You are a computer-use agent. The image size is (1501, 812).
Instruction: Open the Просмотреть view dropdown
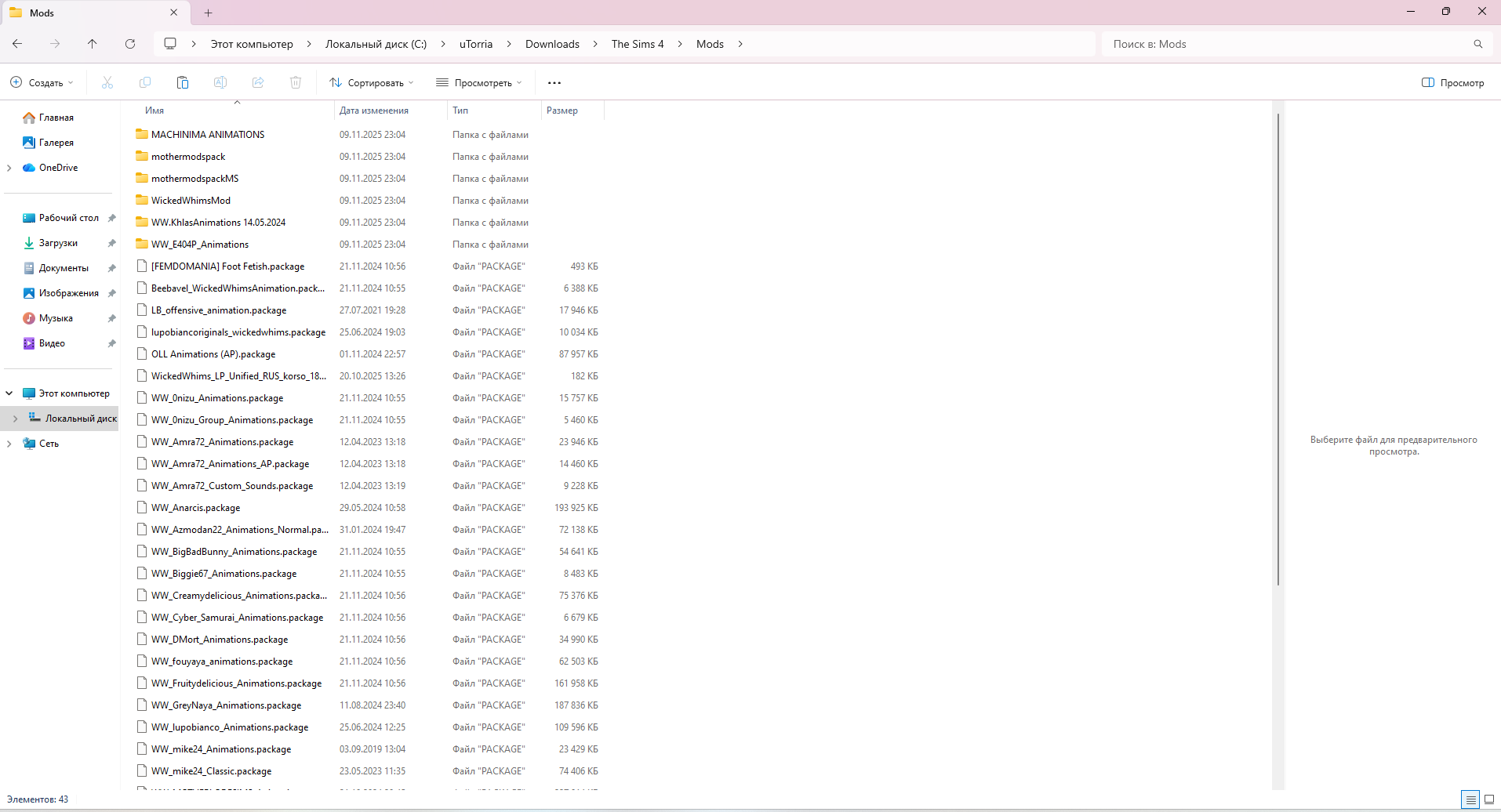pos(478,82)
